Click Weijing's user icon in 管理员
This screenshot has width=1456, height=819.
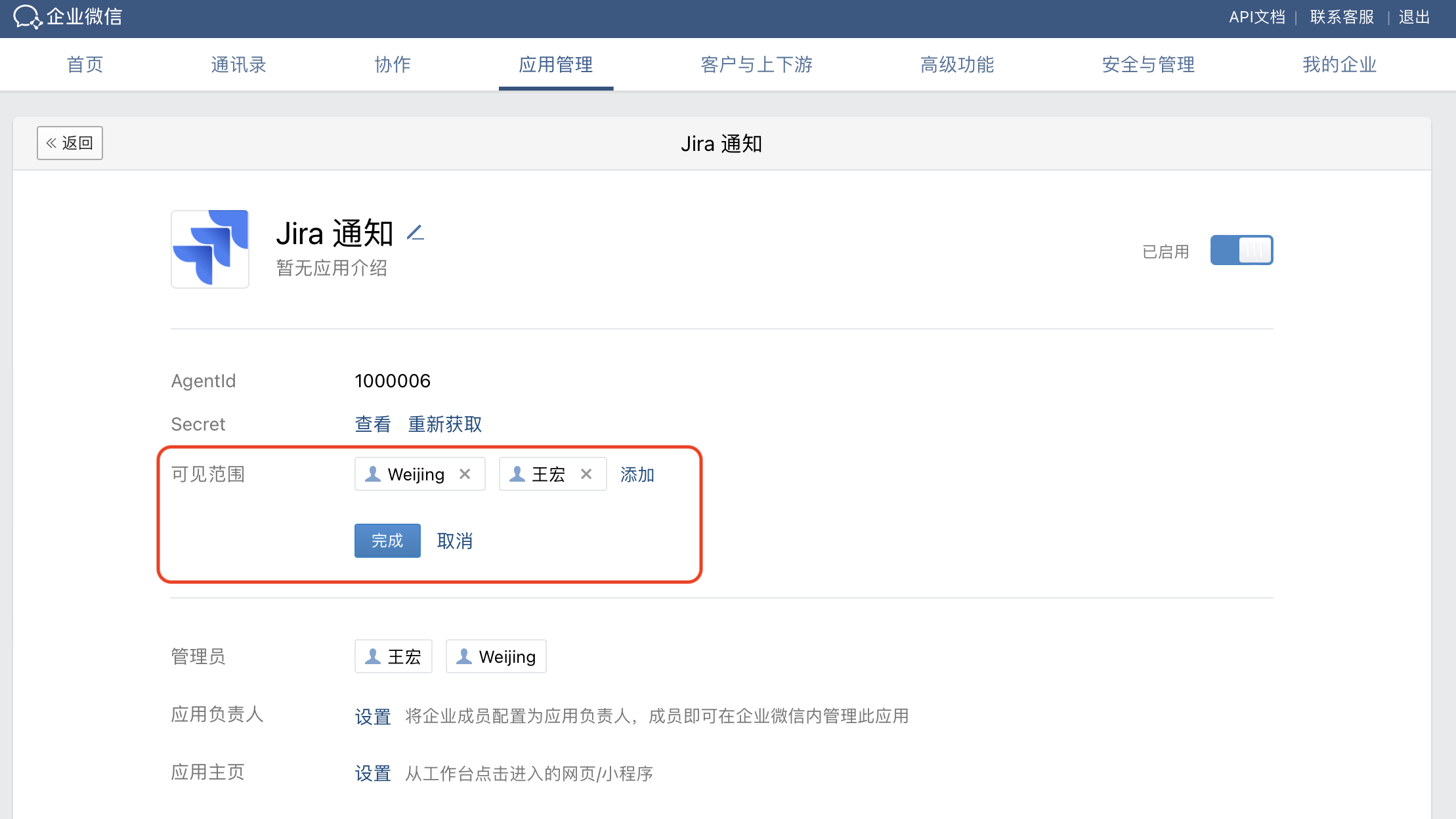(x=464, y=656)
